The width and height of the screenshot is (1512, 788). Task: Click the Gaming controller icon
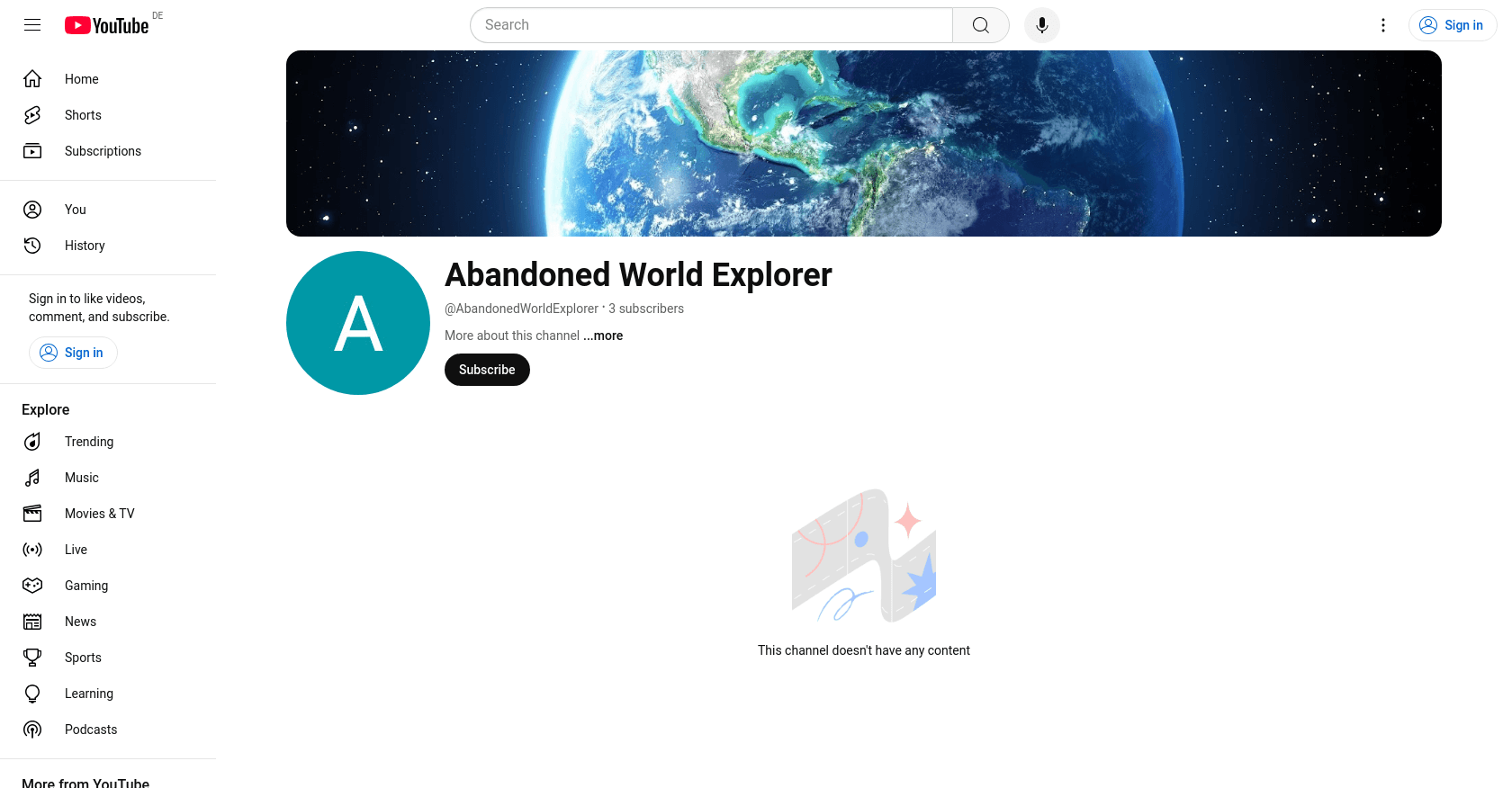pos(32,586)
